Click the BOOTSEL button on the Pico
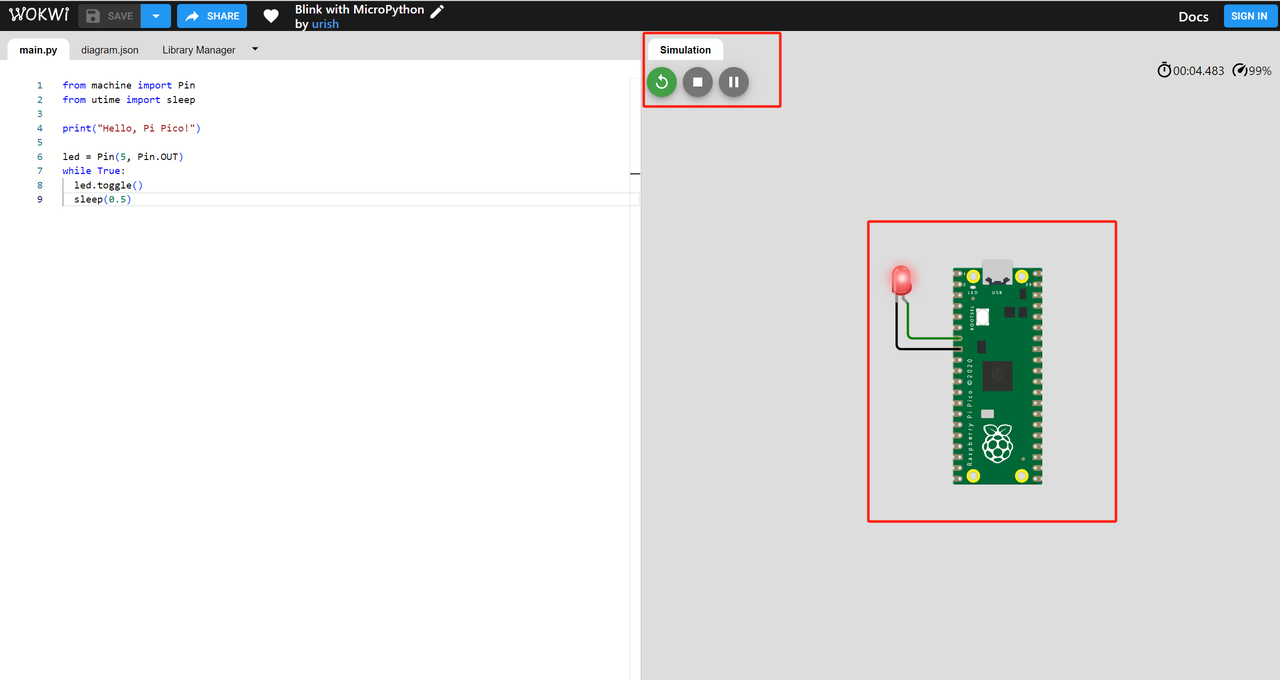The height and width of the screenshot is (680, 1280). [x=981, y=316]
